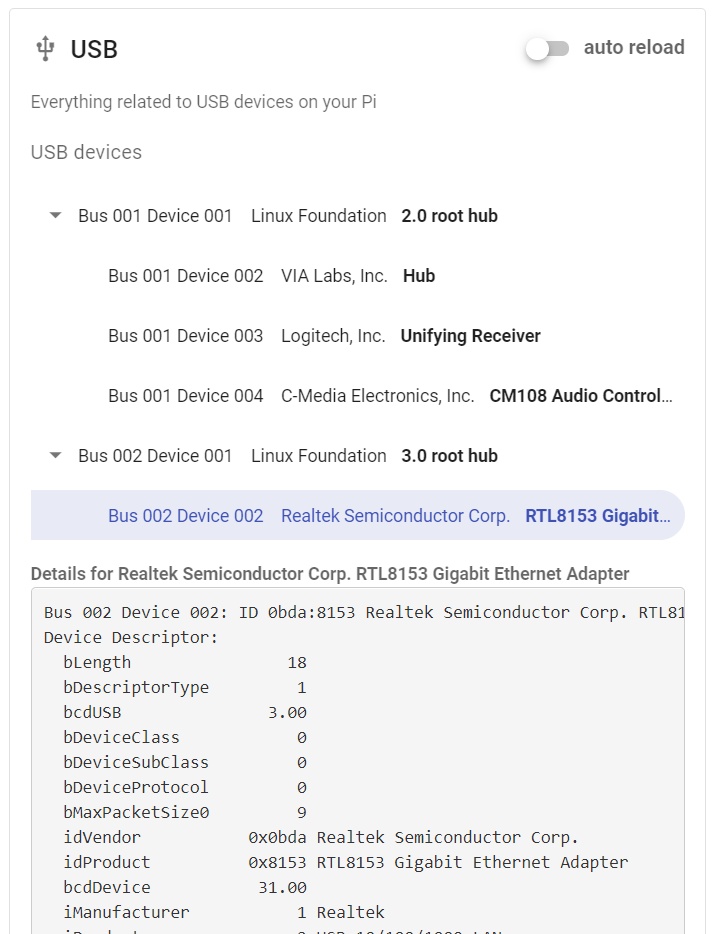Click the 'USB devices' section heading
The height and width of the screenshot is (934, 713).
tap(86, 152)
